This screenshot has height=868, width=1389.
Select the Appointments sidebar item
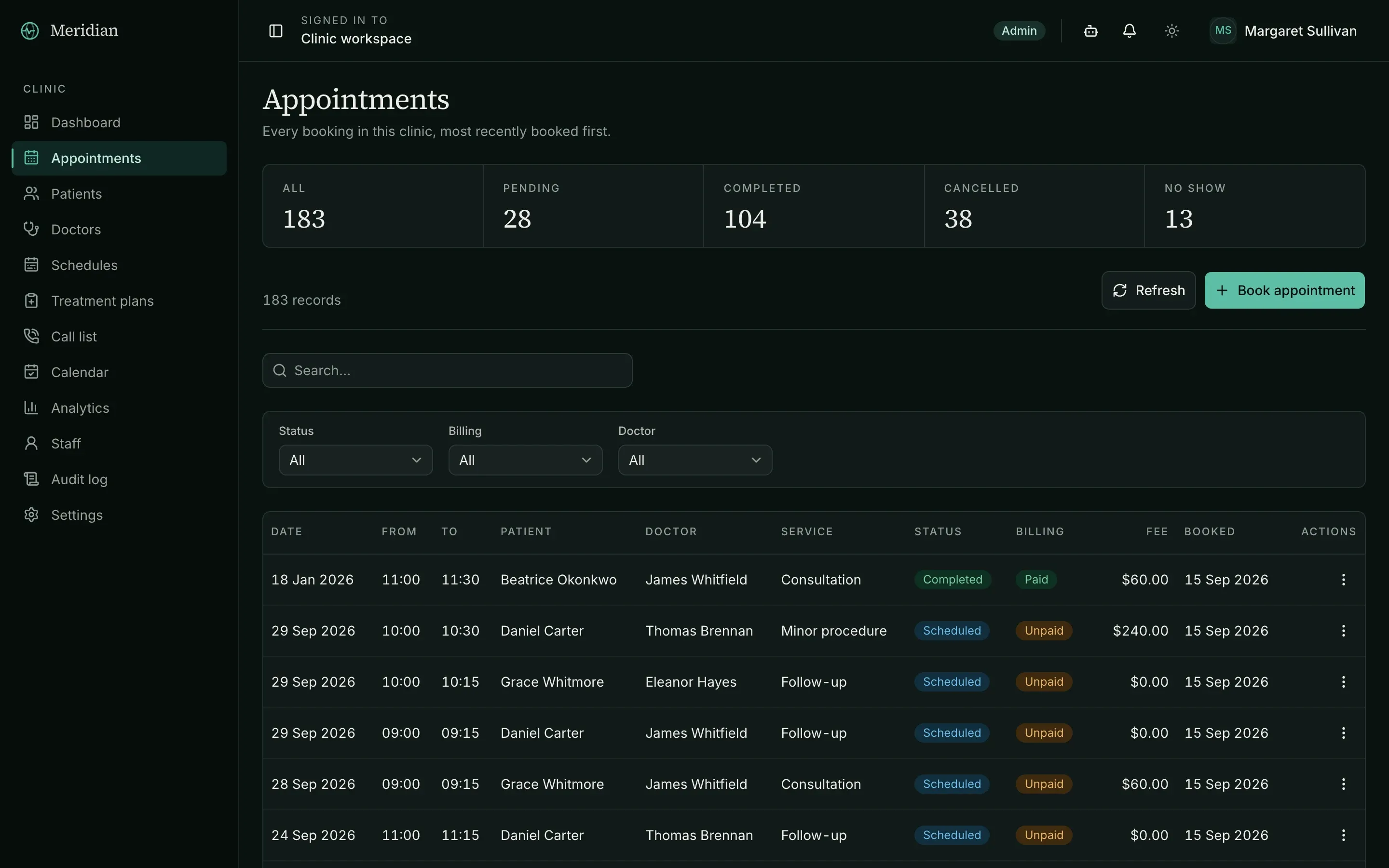coord(119,158)
